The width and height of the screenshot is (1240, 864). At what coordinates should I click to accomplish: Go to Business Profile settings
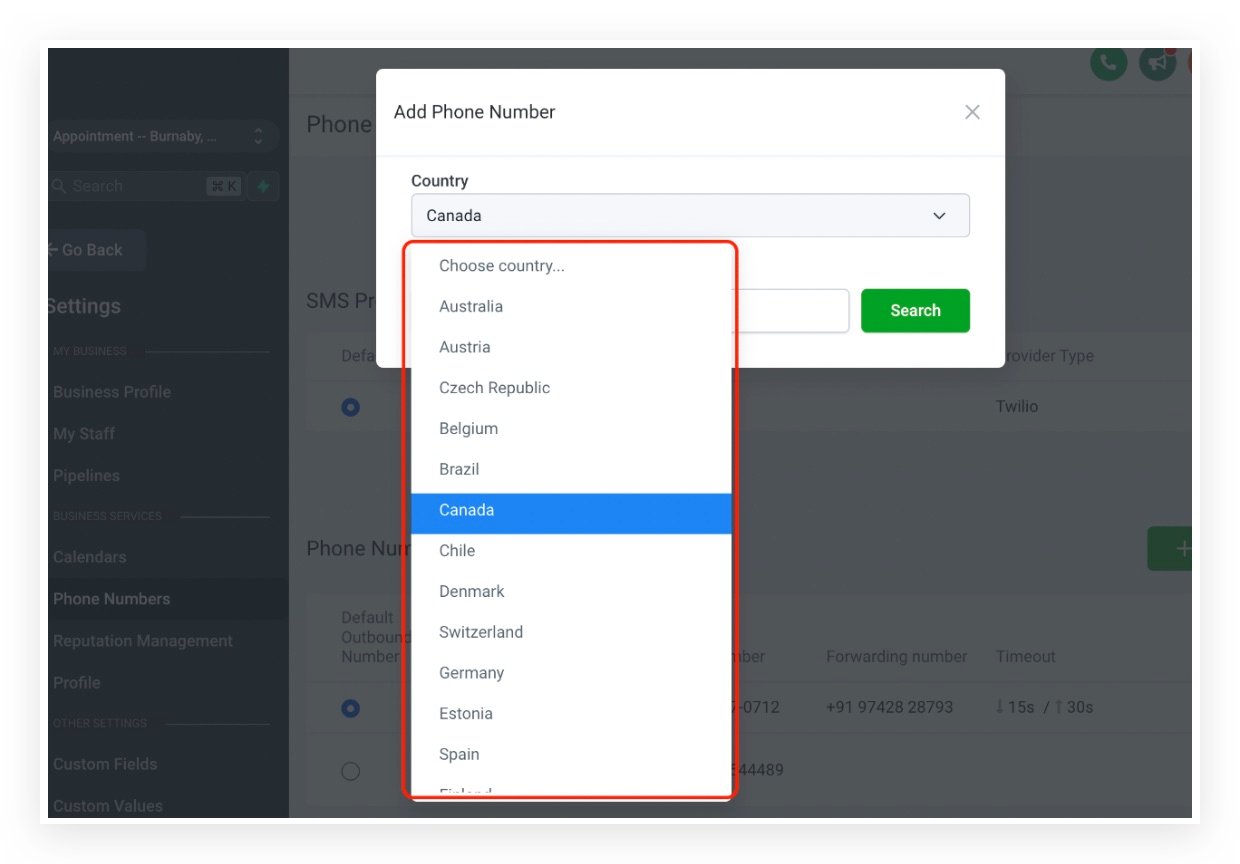click(x=112, y=392)
